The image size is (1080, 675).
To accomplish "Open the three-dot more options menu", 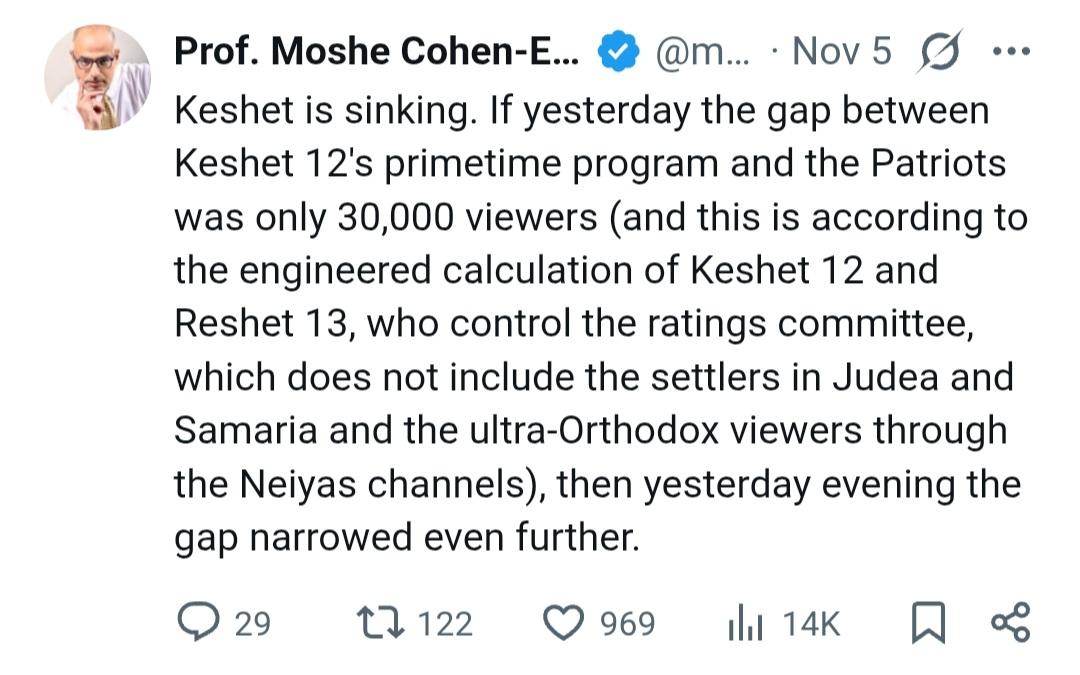I will coord(1010,52).
